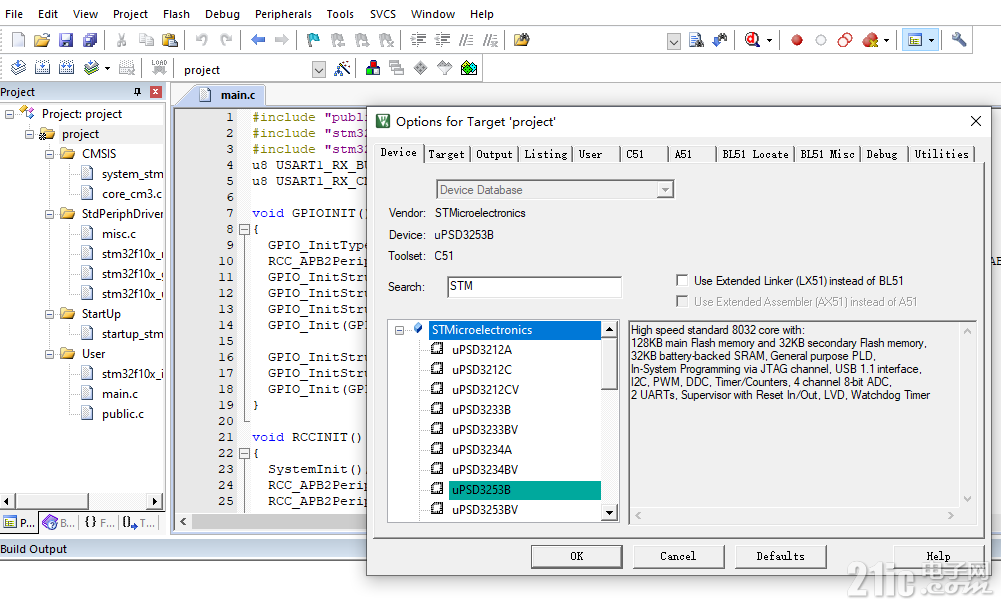Click the Build target icon
Screen dimensions: 1001x604
42,67
